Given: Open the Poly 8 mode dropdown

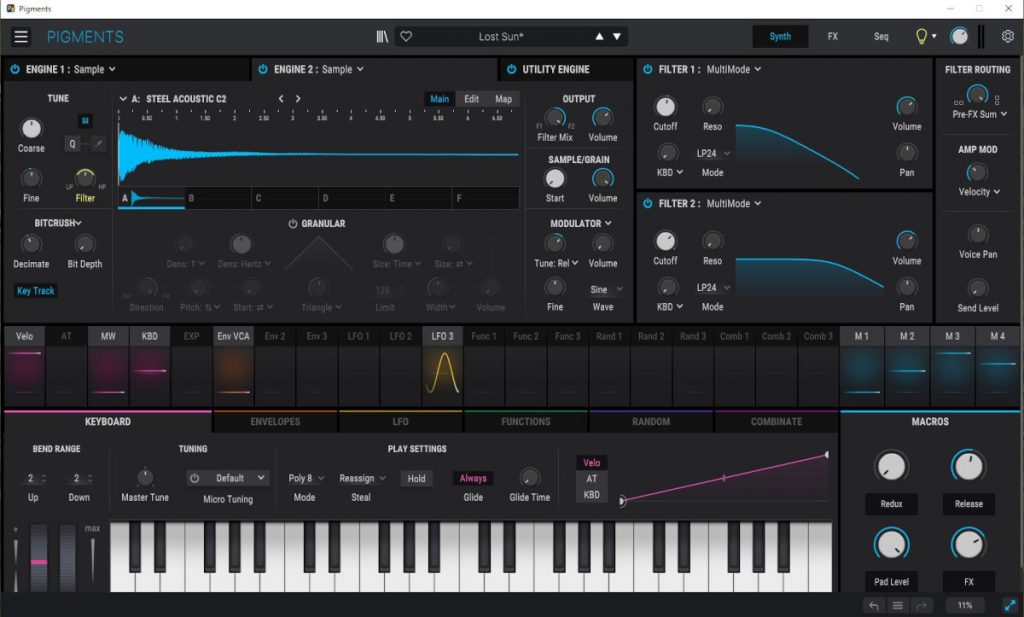Looking at the screenshot, I should tap(306, 479).
